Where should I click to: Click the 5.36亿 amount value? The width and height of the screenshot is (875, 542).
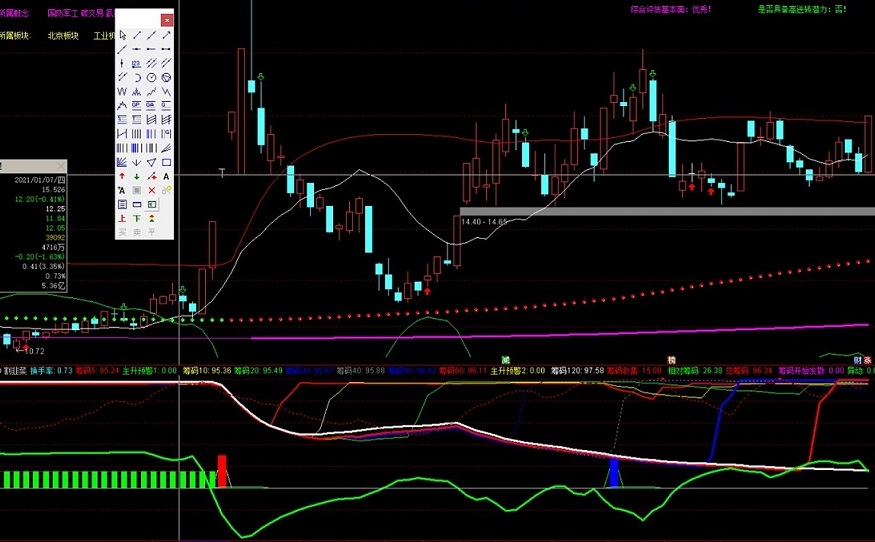pyautogui.click(x=53, y=286)
